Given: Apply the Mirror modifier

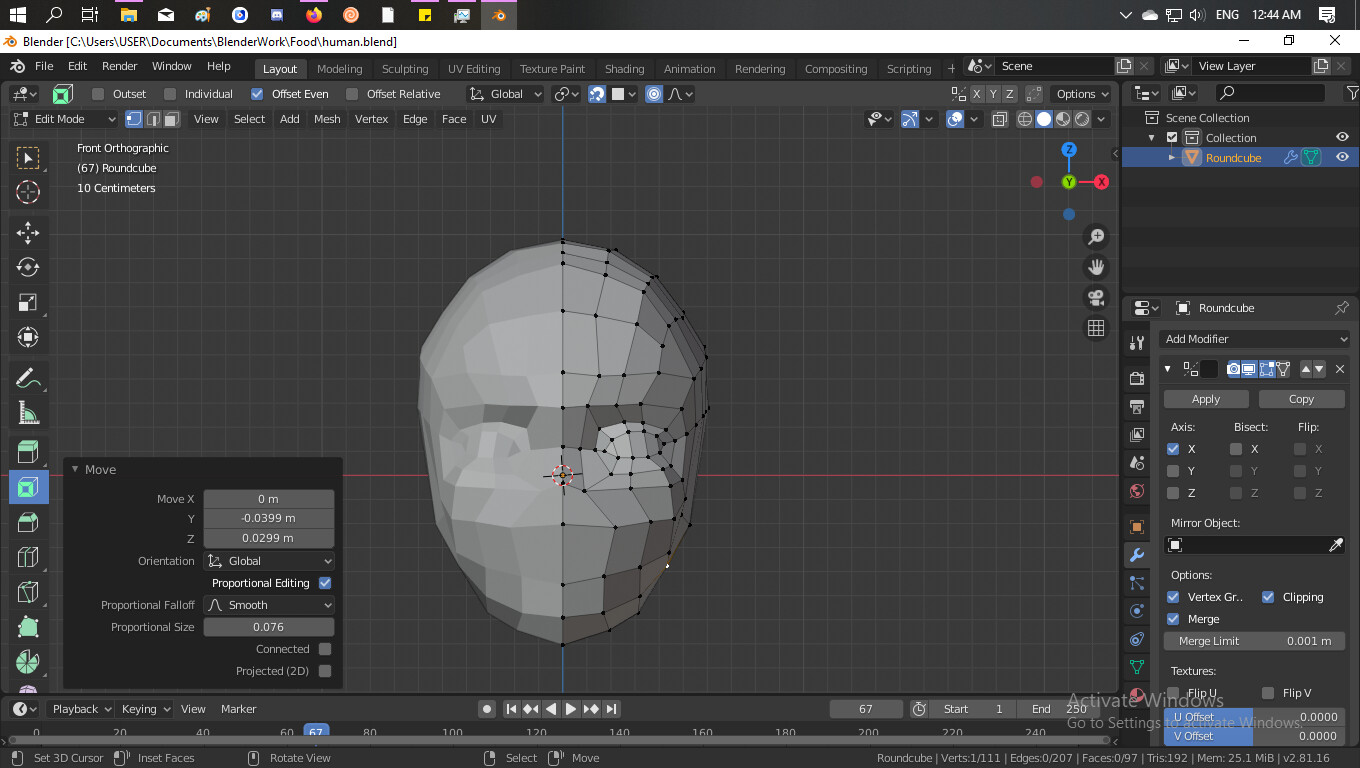Looking at the screenshot, I should pyautogui.click(x=1206, y=398).
